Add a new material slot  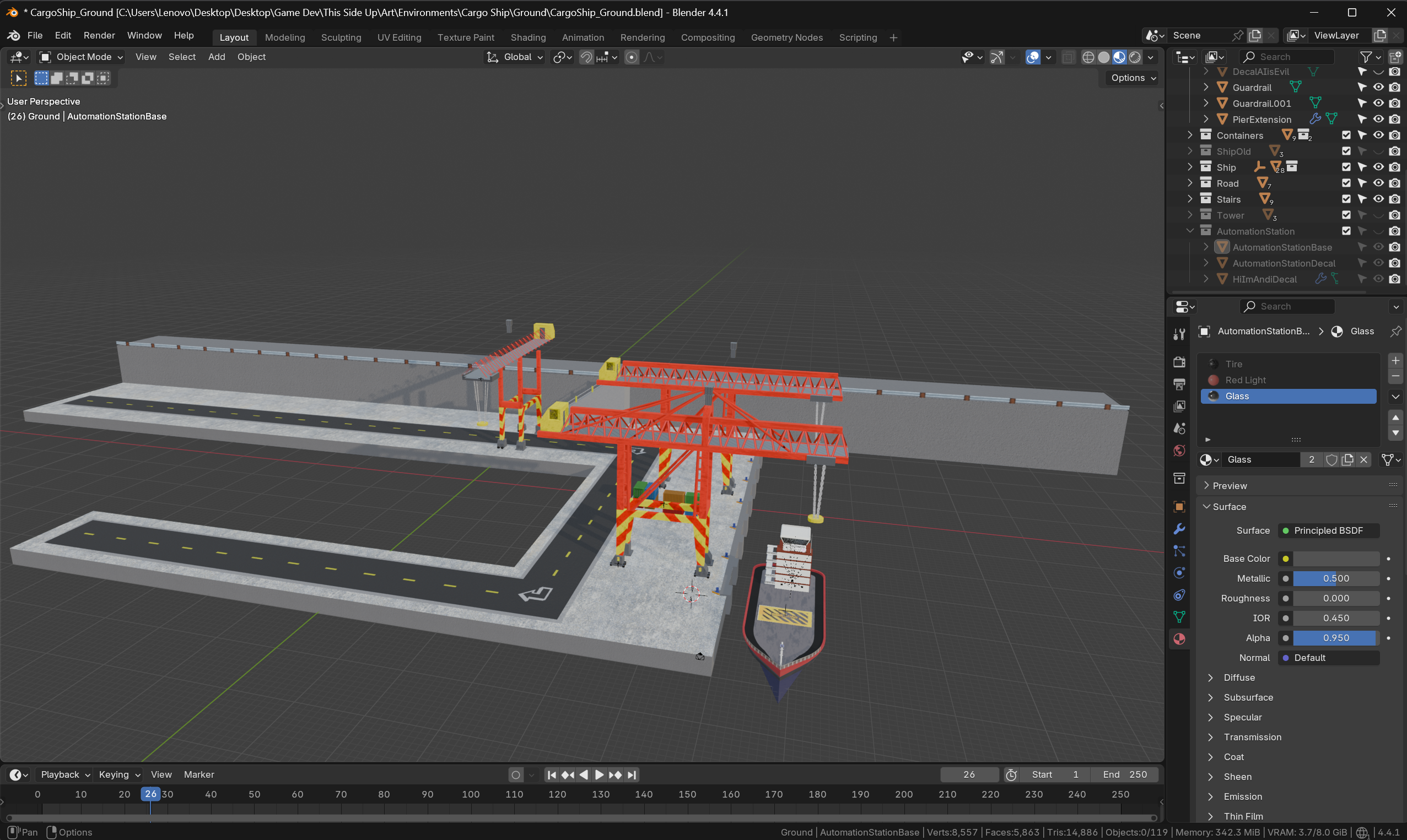click(x=1395, y=361)
